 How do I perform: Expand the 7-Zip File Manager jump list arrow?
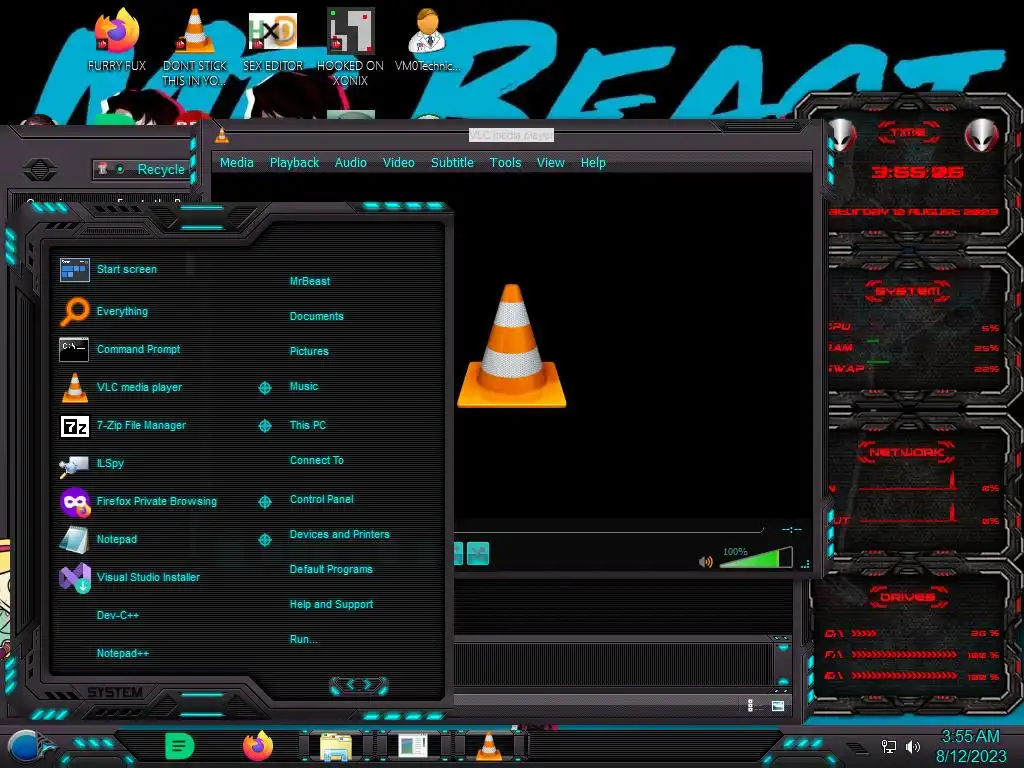click(x=265, y=426)
